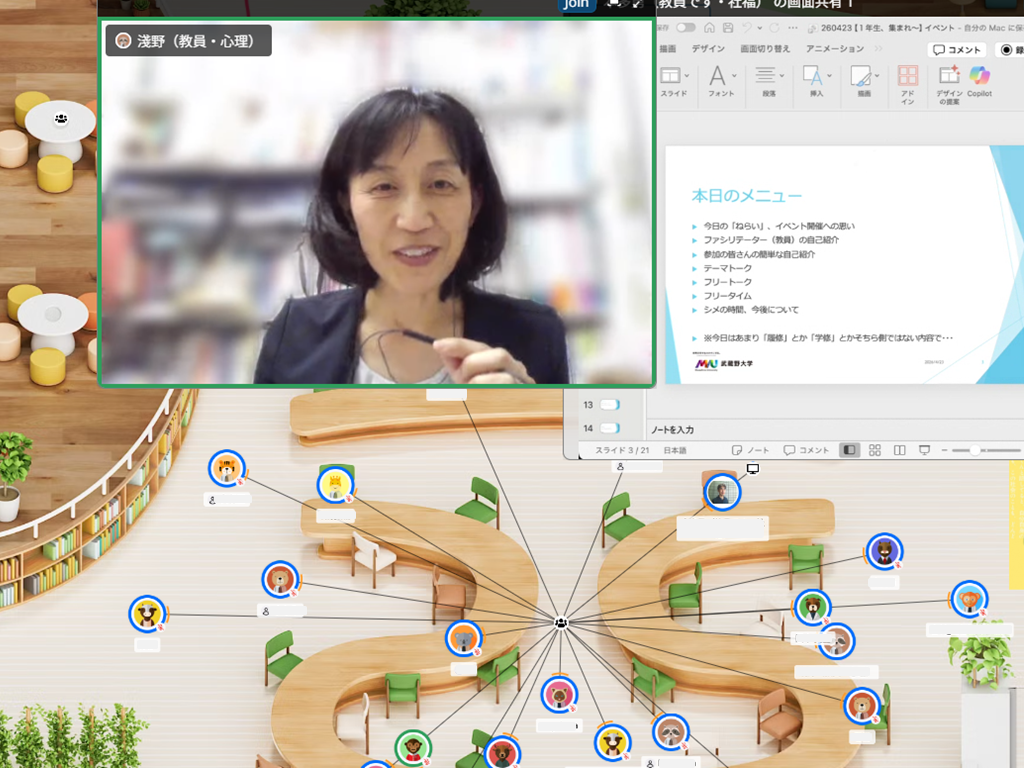Click the Join button at top
The height and width of the screenshot is (768, 1024).
click(577, 4)
